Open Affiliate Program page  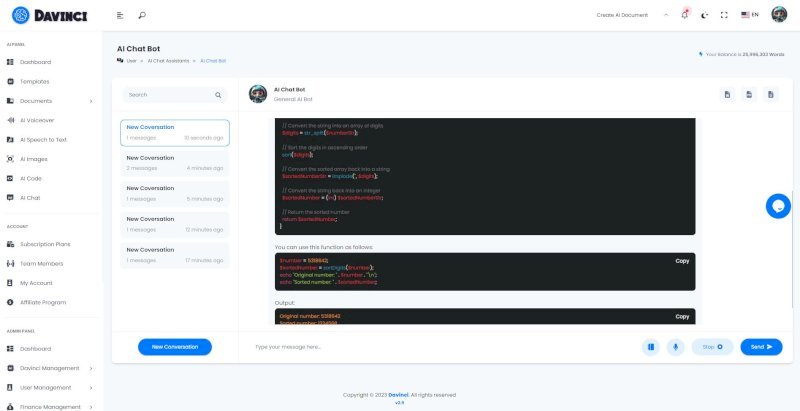(43, 302)
